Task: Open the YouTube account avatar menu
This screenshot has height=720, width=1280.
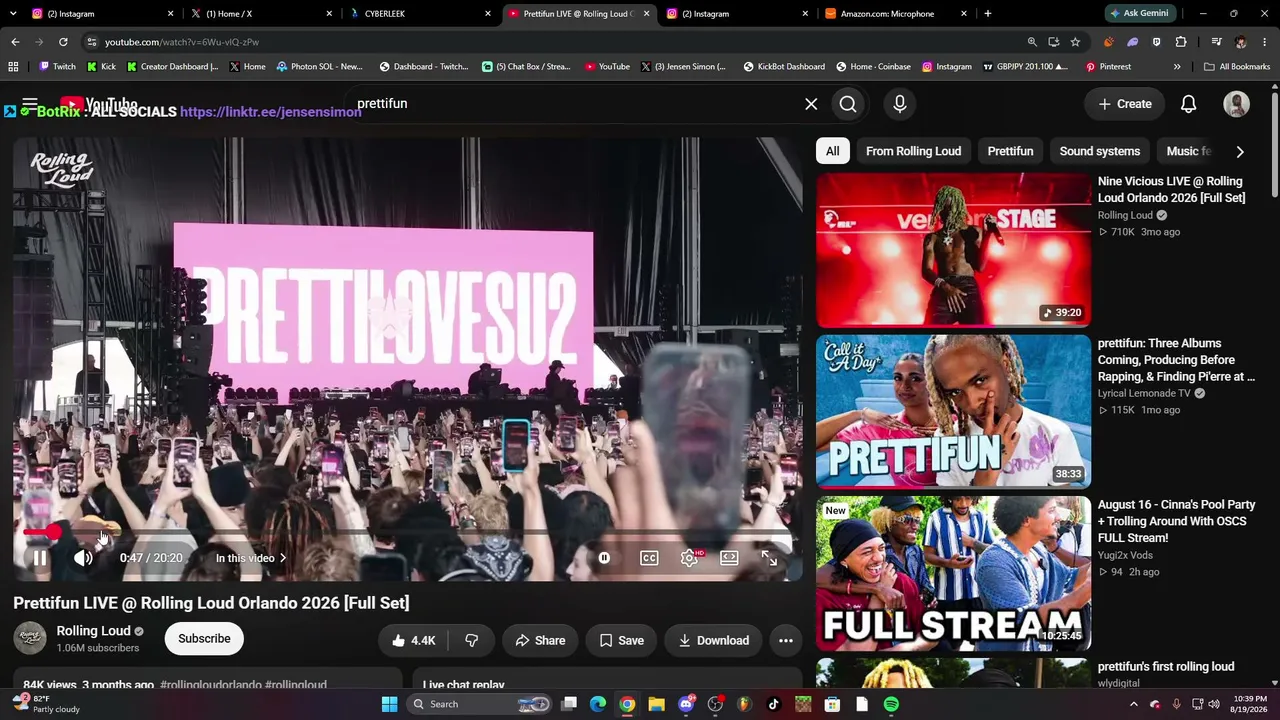Action: click(x=1237, y=104)
